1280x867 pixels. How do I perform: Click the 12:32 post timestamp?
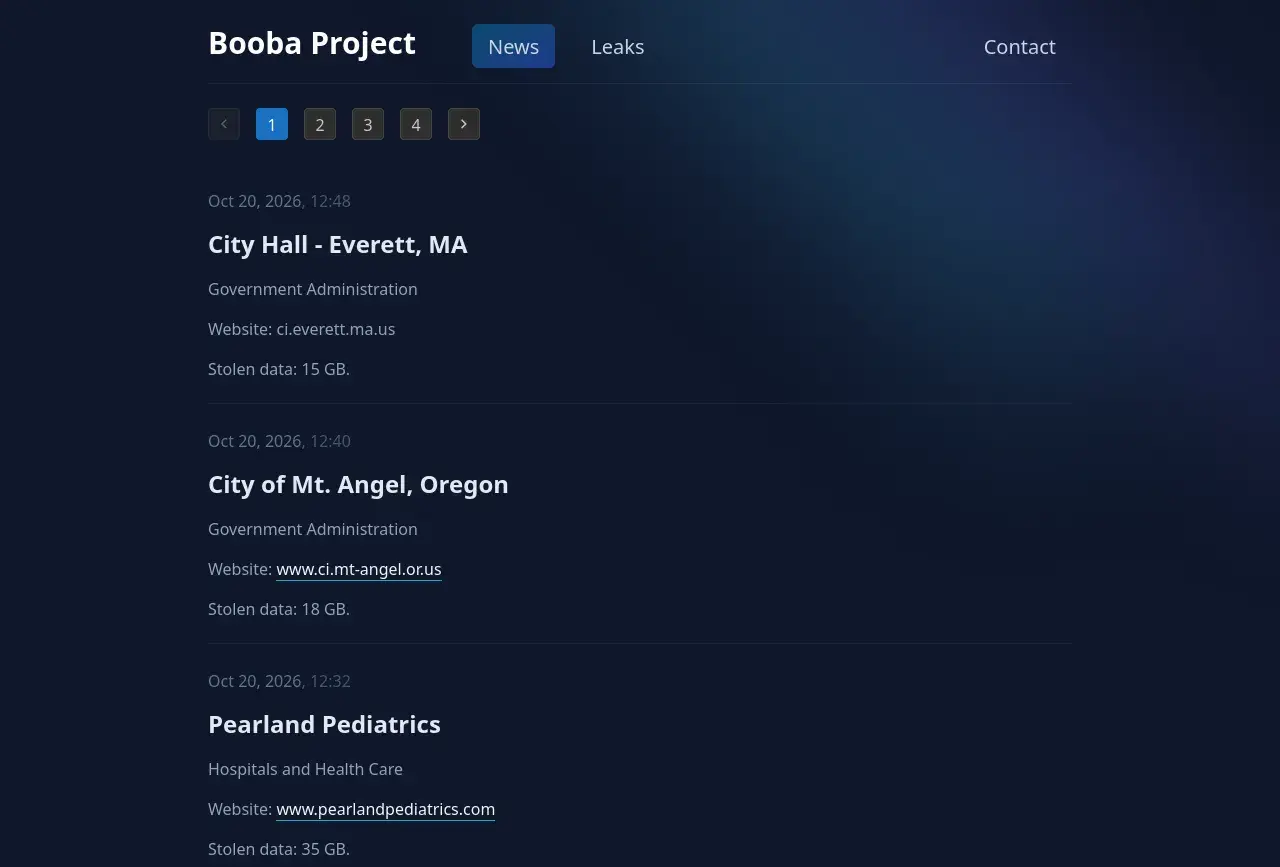pyautogui.click(x=279, y=681)
